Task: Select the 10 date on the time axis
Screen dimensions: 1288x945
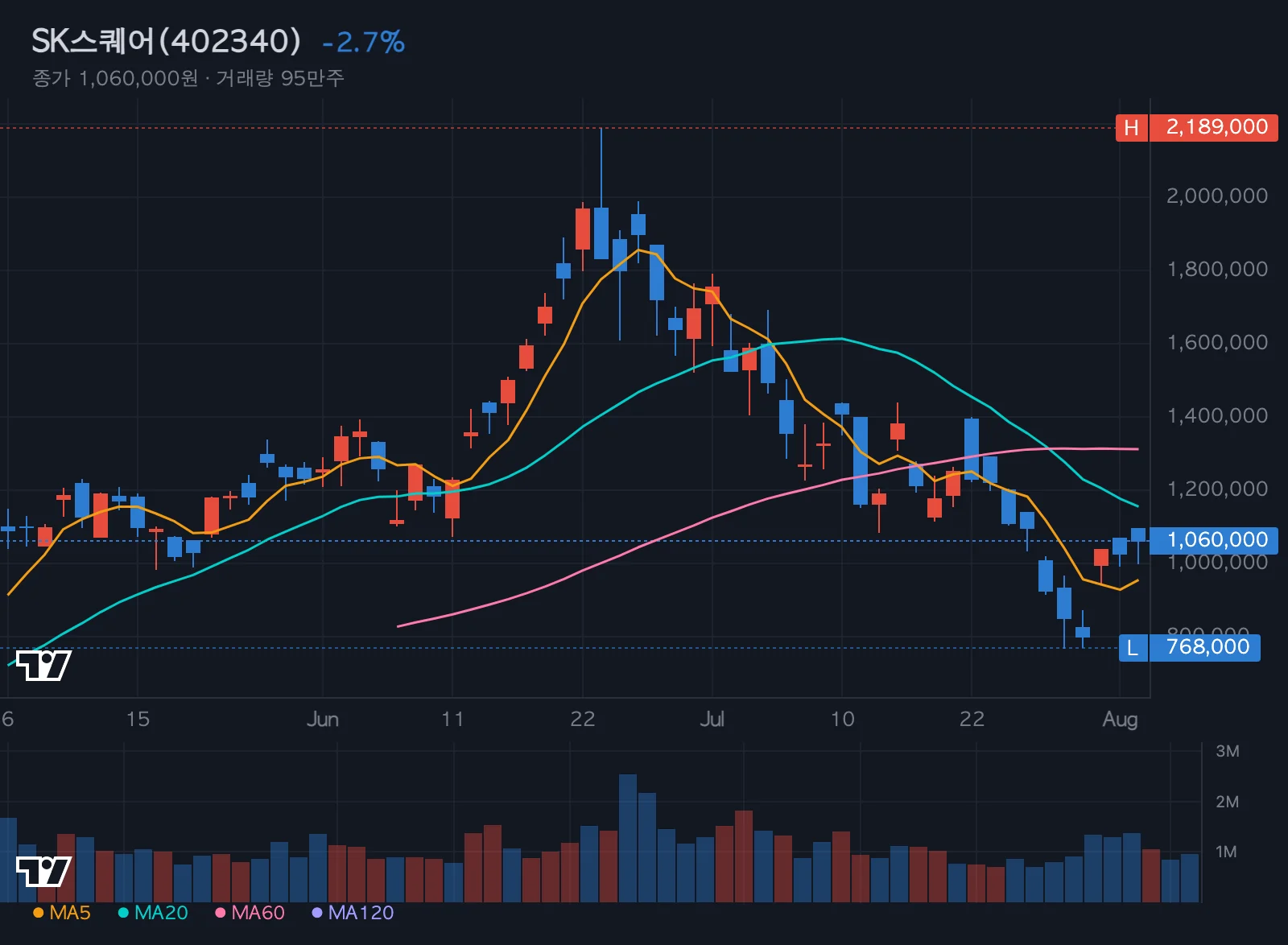Action: pos(842,719)
